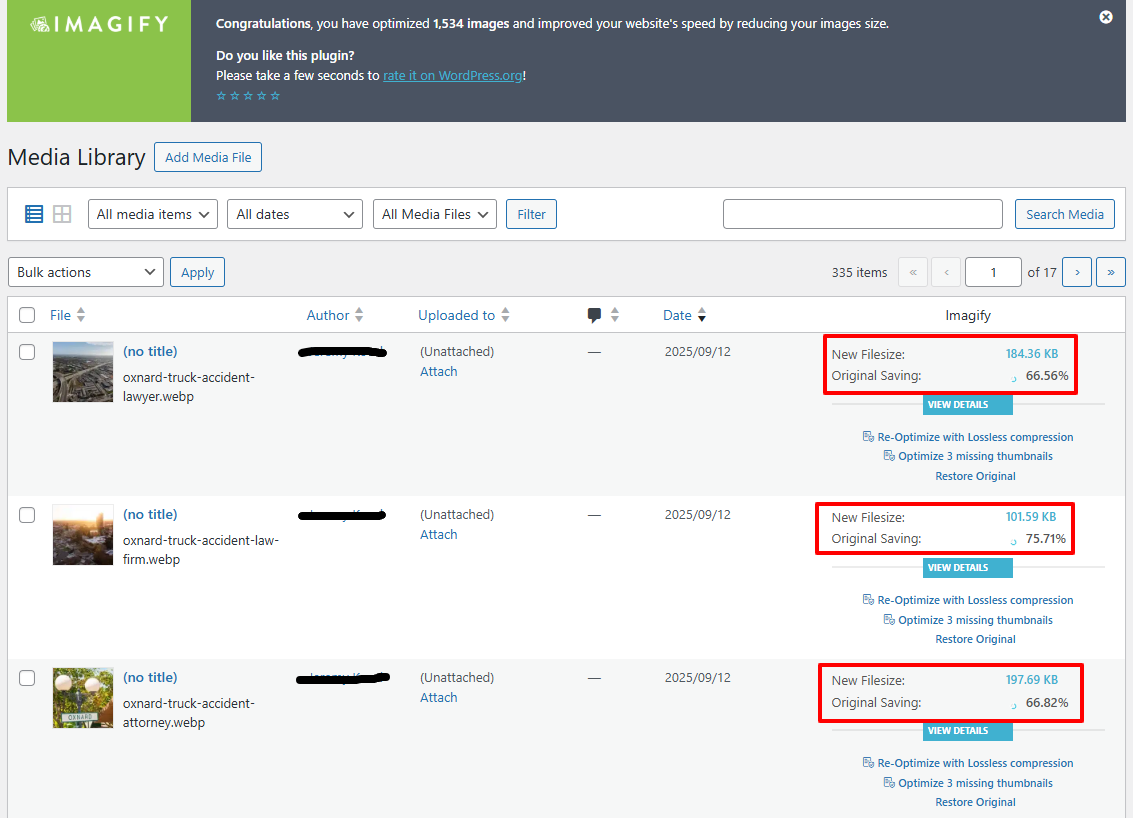Optimize 3 missing thumbnails for attorney.webp
The width and height of the screenshot is (1133, 818).
click(x=968, y=783)
